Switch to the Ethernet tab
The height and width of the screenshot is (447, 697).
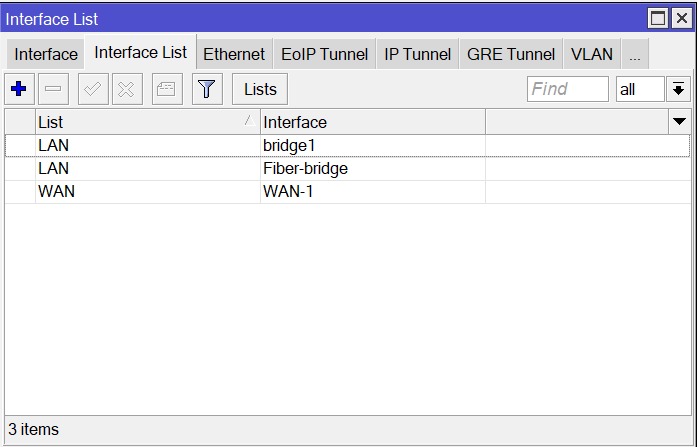(234, 55)
